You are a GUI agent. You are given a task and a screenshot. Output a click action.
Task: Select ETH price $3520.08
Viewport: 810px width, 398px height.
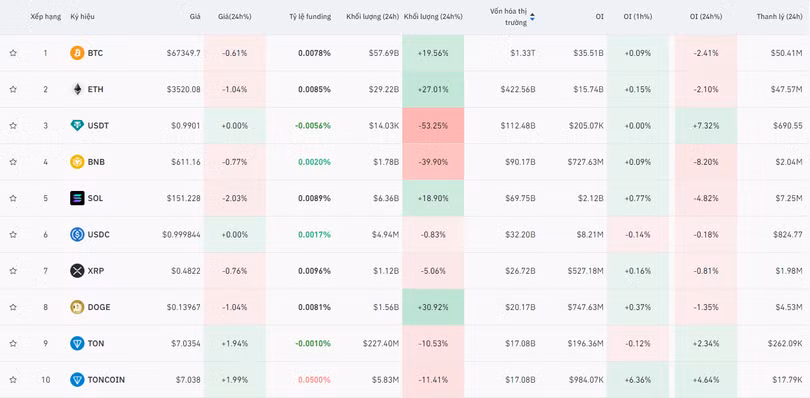click(183, 89)
